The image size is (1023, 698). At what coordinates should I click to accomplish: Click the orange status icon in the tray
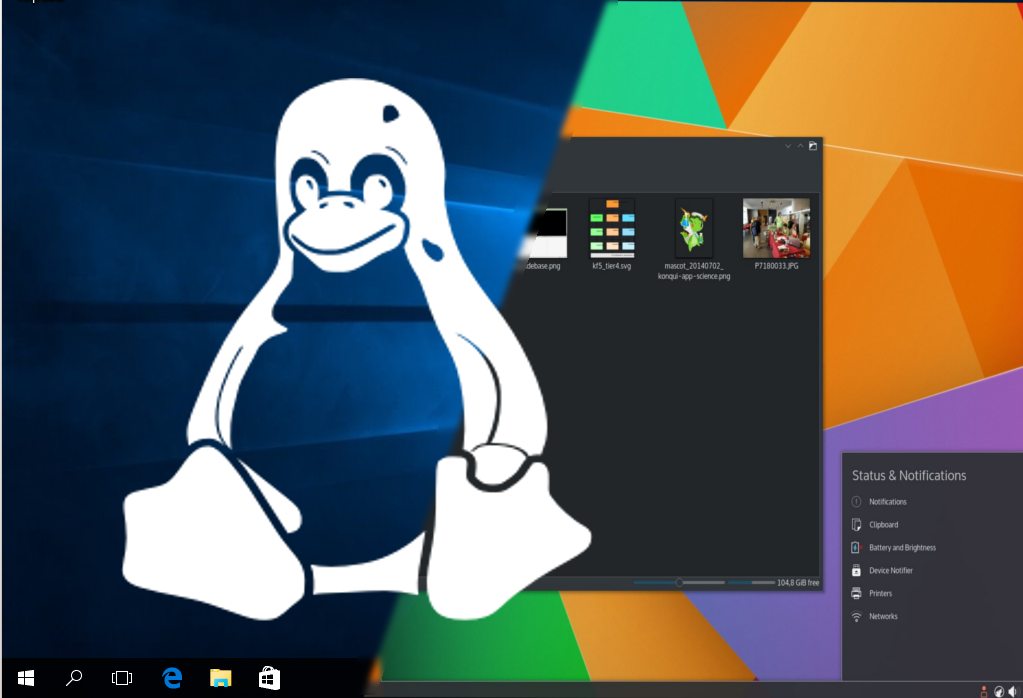(x=984, y=690)
